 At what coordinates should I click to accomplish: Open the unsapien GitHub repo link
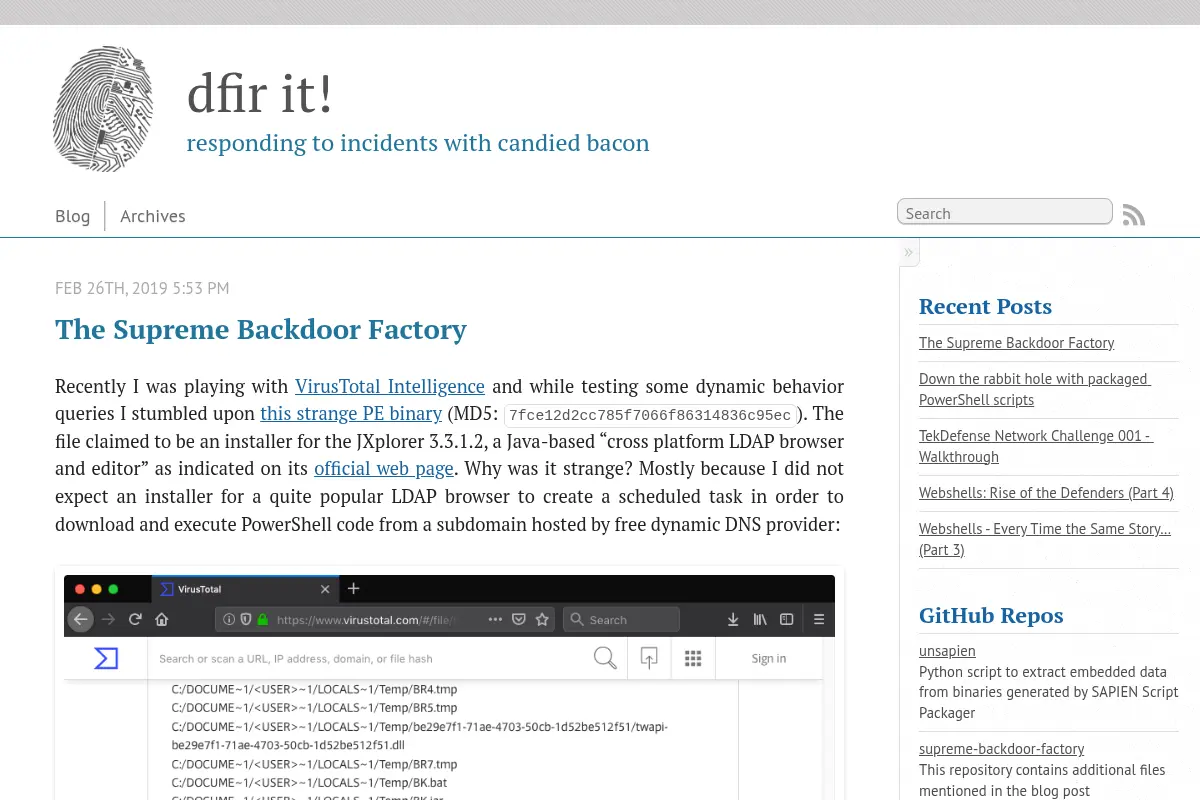coord(947,651)
